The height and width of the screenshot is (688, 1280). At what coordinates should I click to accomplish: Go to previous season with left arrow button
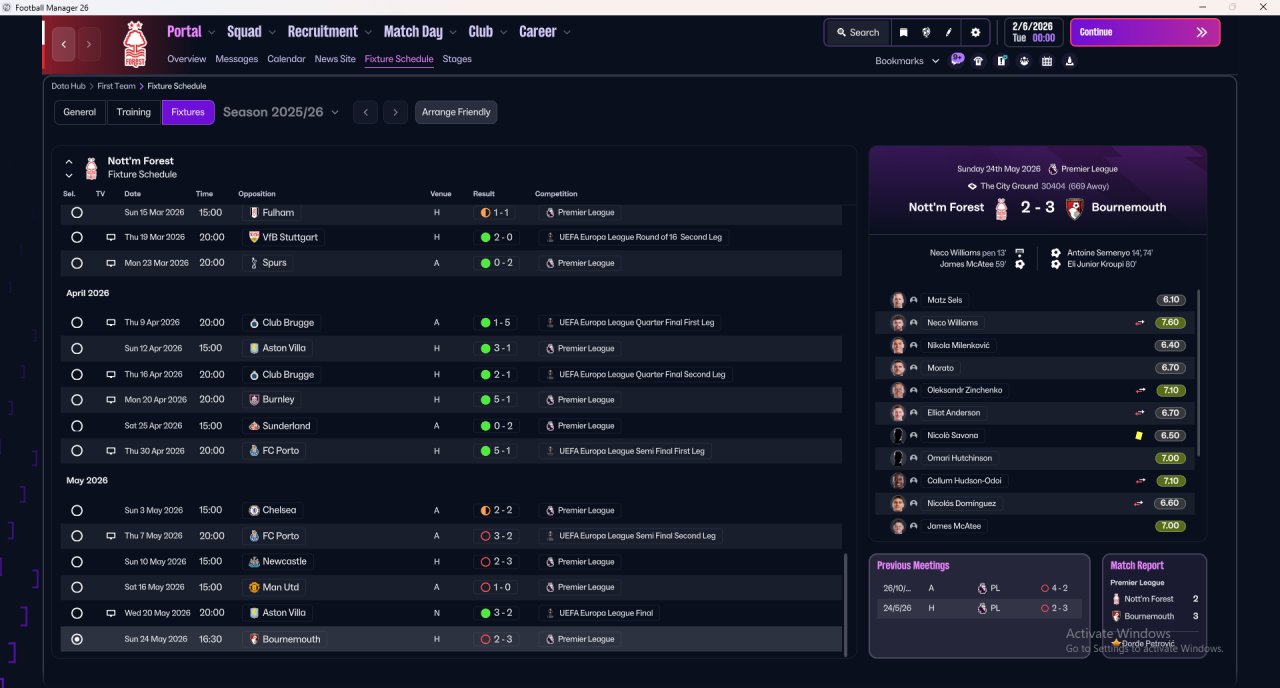click(x=365, y=112)
